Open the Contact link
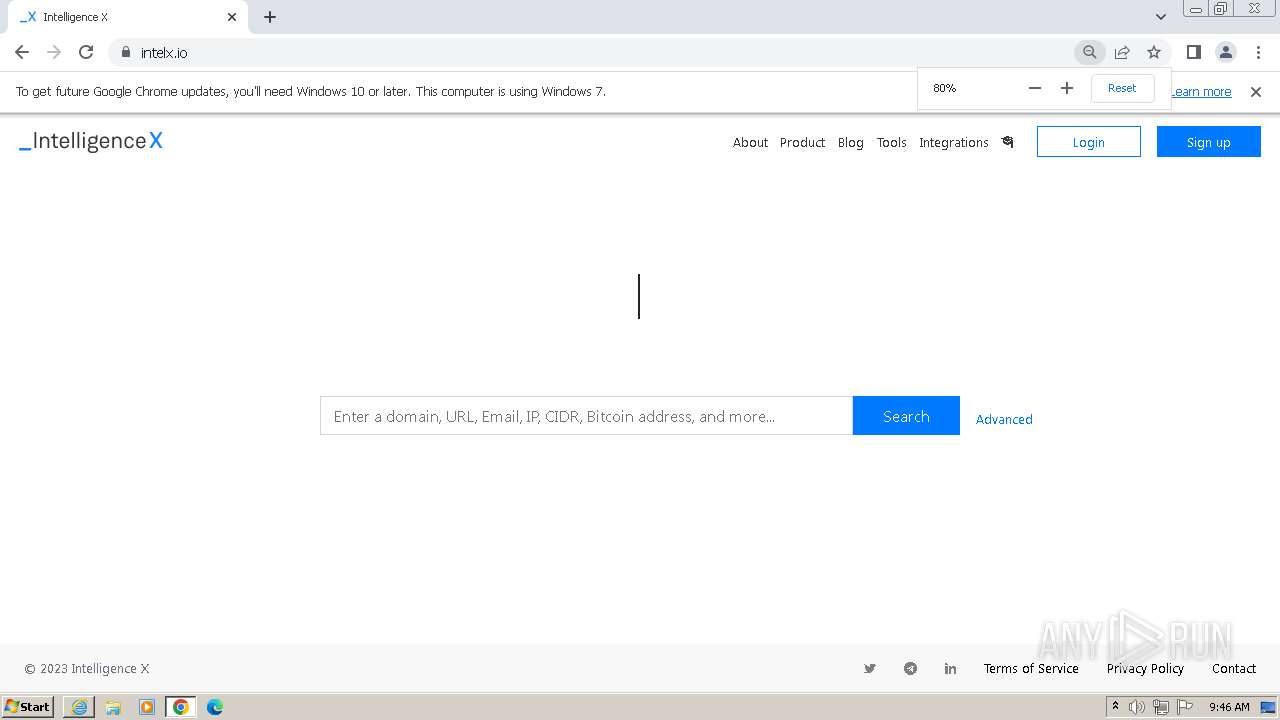 1234,669
